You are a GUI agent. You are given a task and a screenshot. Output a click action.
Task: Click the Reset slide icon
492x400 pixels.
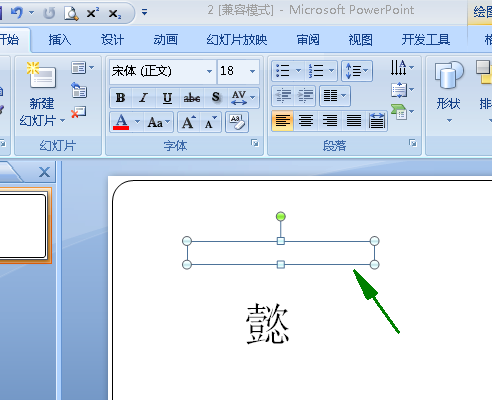coord(79,90)
